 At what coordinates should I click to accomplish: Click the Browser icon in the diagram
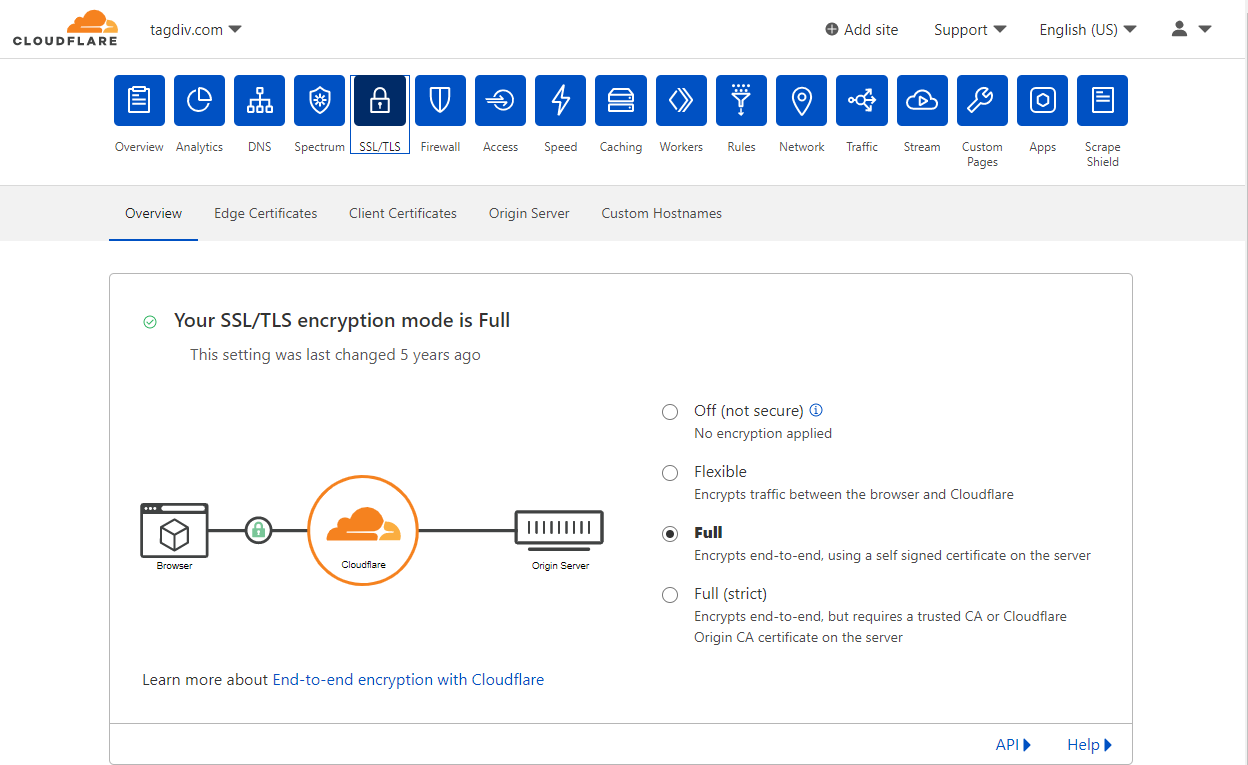tap(174, 530)
